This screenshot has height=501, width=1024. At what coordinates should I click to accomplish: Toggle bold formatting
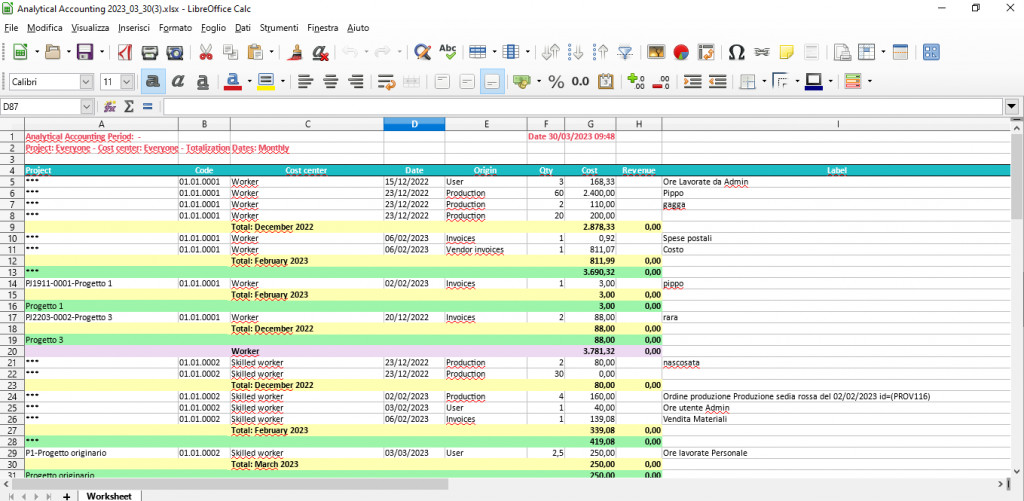(x=154, y=81)
